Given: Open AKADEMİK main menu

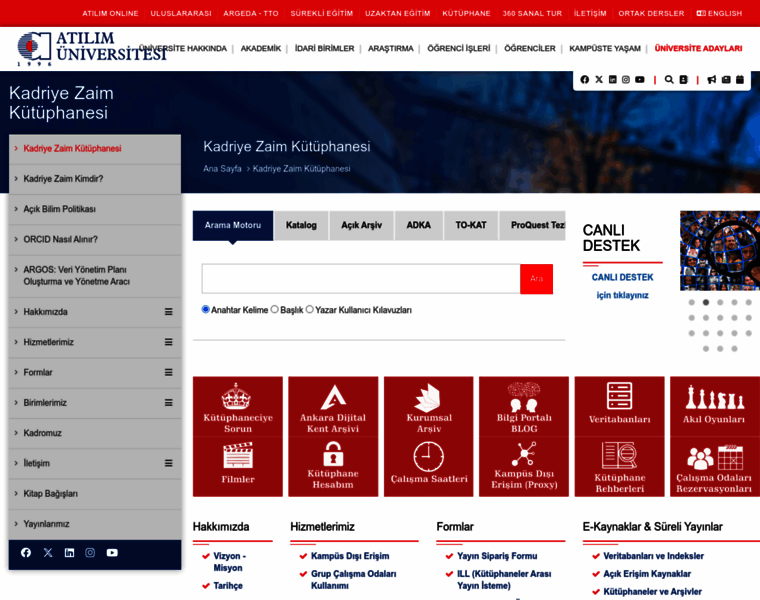Looking at the screenshot, I should 261,48.
